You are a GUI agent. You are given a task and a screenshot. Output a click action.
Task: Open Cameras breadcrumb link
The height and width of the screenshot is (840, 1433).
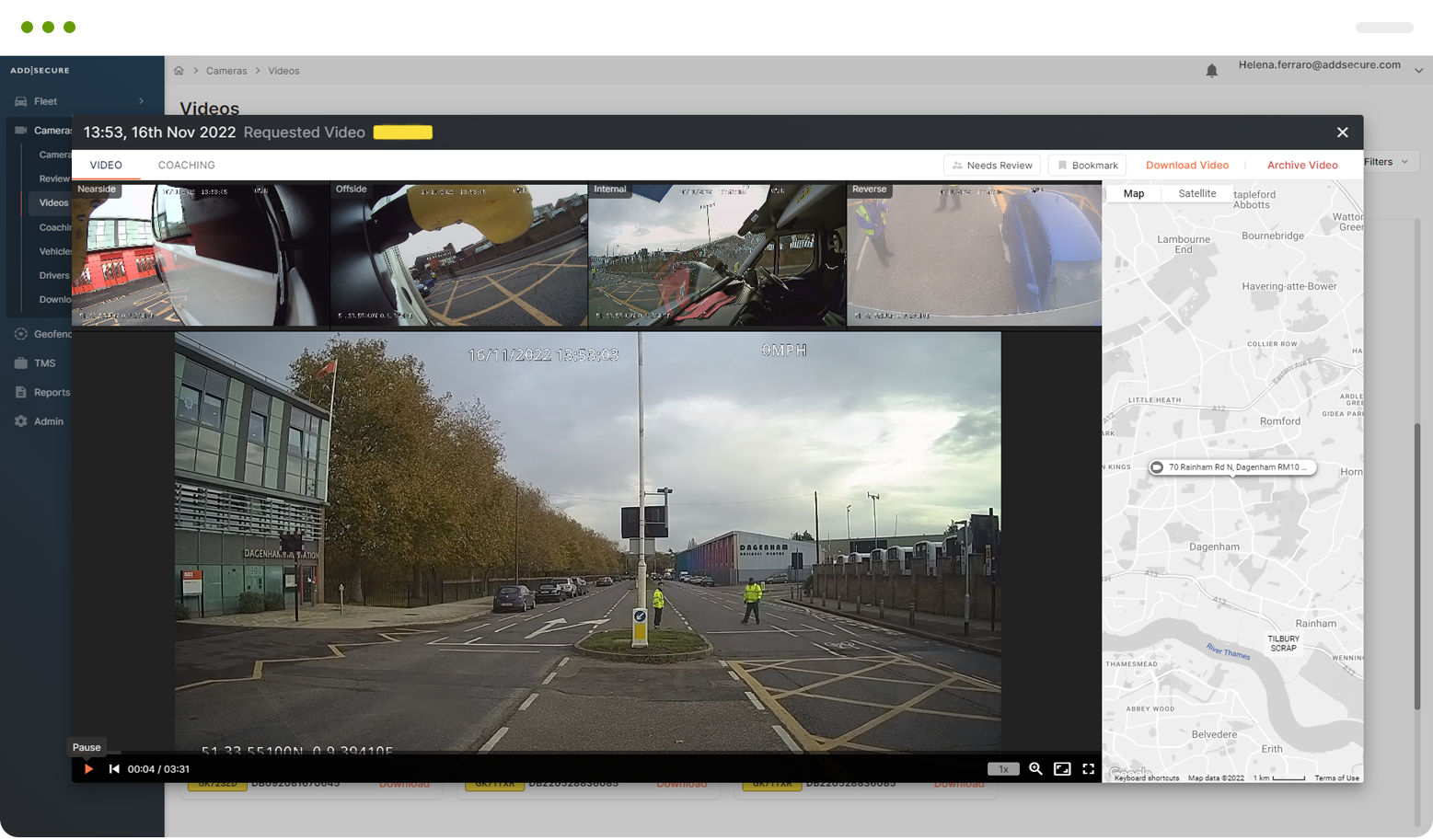pos(226,71)
